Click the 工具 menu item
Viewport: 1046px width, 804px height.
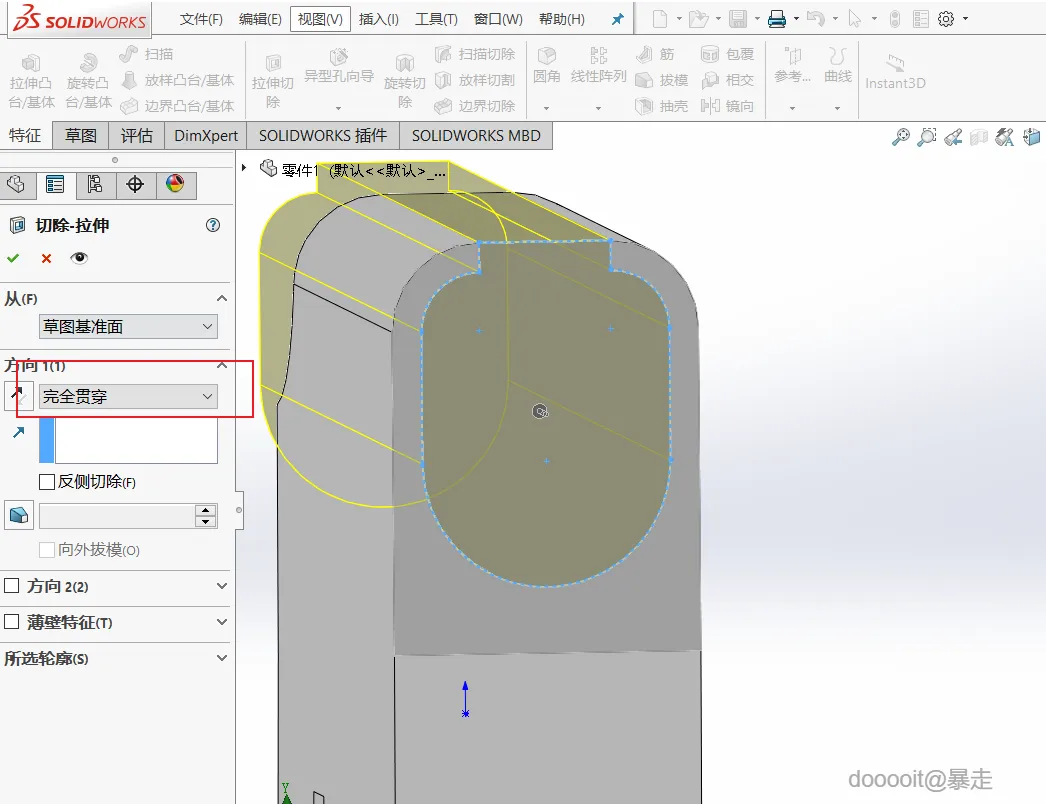tap(436, 19)
